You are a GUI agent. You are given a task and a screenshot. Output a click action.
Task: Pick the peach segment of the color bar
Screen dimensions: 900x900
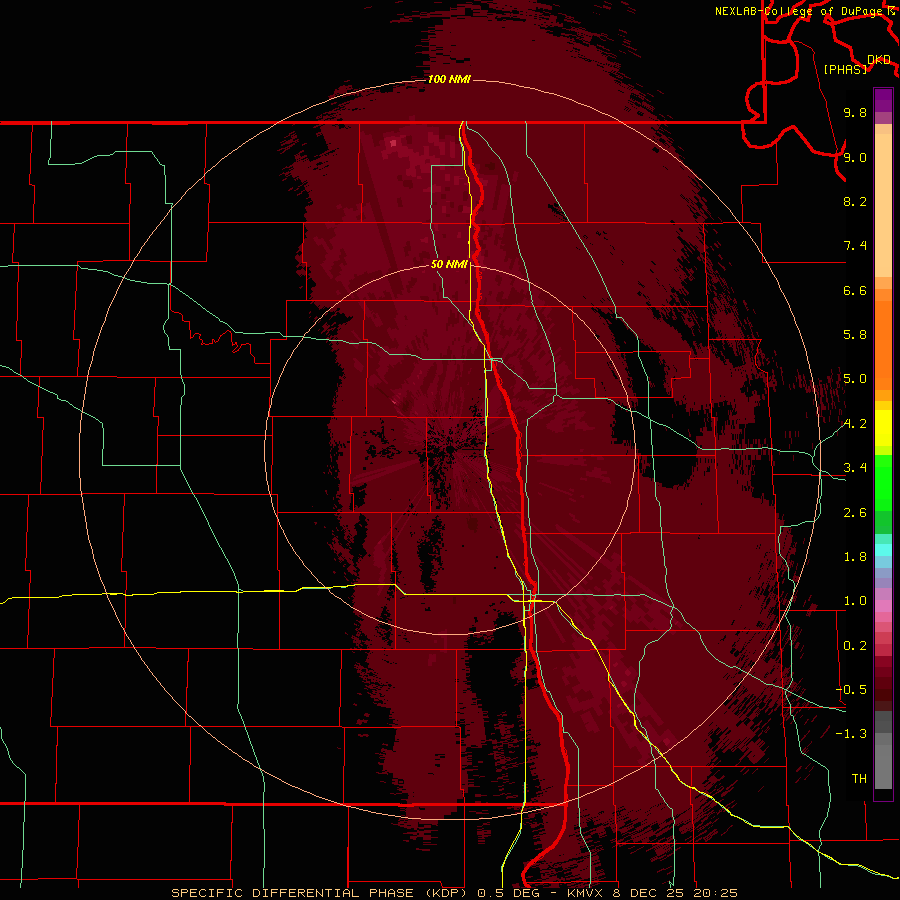pyautogui.click(x=883, y=205)
